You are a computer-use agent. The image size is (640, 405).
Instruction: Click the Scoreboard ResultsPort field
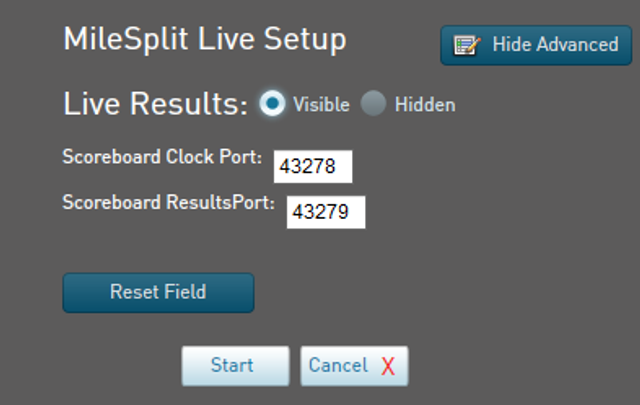click(x=326, y=212)
